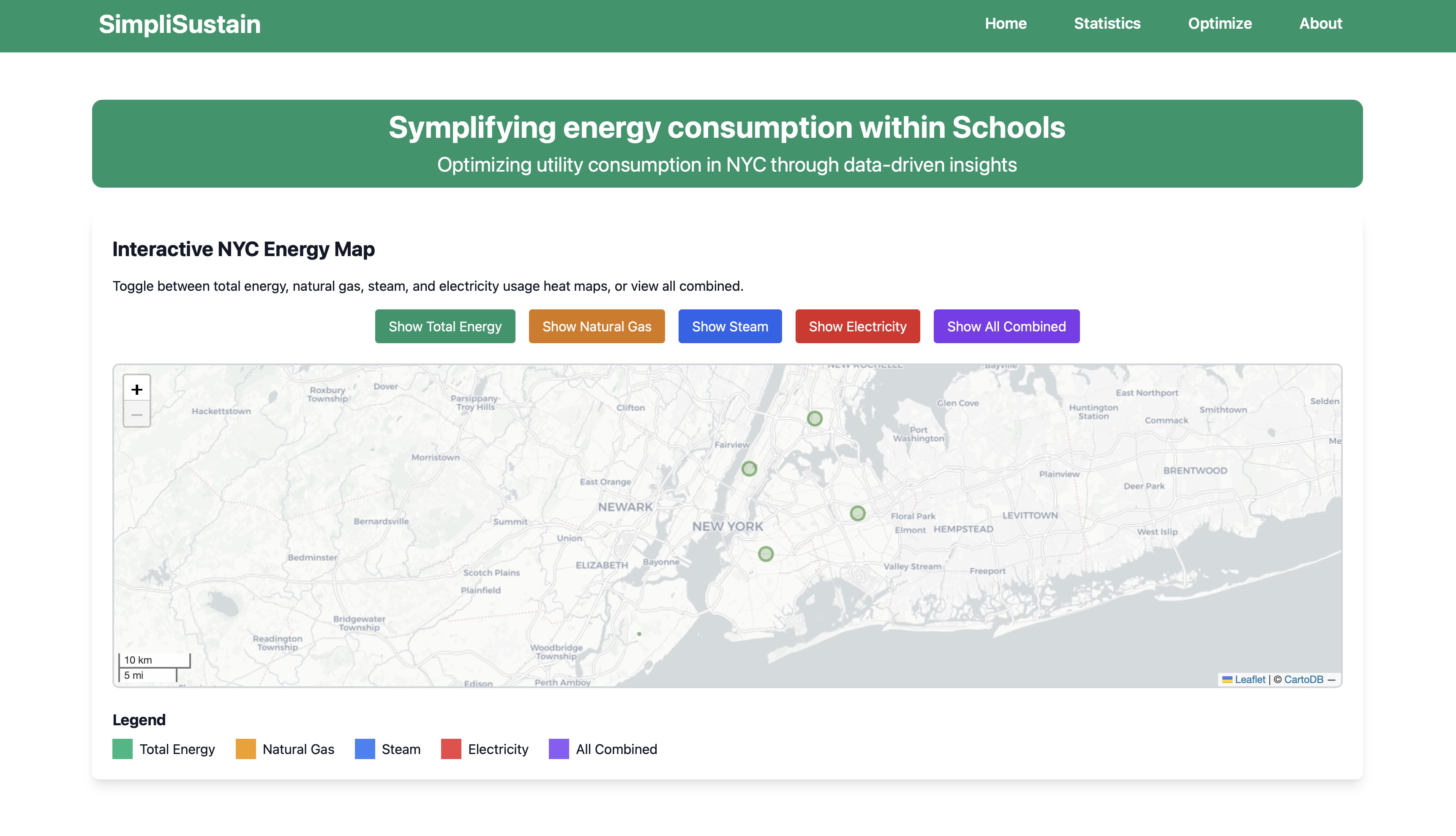Select the marker south of New York label

[766, 554]
